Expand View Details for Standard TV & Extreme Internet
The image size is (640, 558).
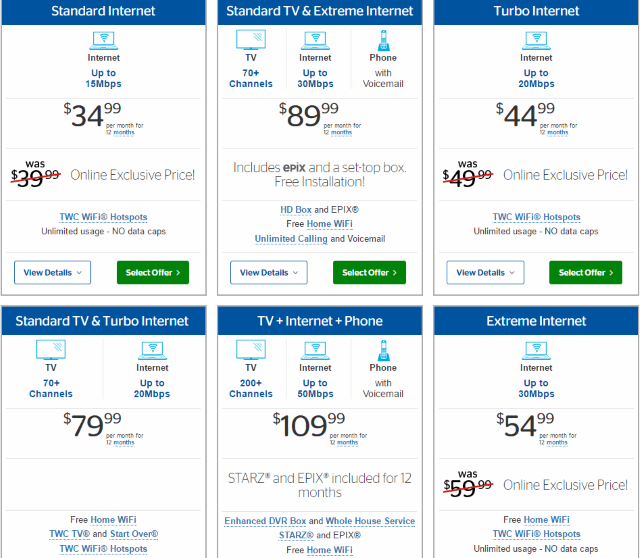[269, 272]
